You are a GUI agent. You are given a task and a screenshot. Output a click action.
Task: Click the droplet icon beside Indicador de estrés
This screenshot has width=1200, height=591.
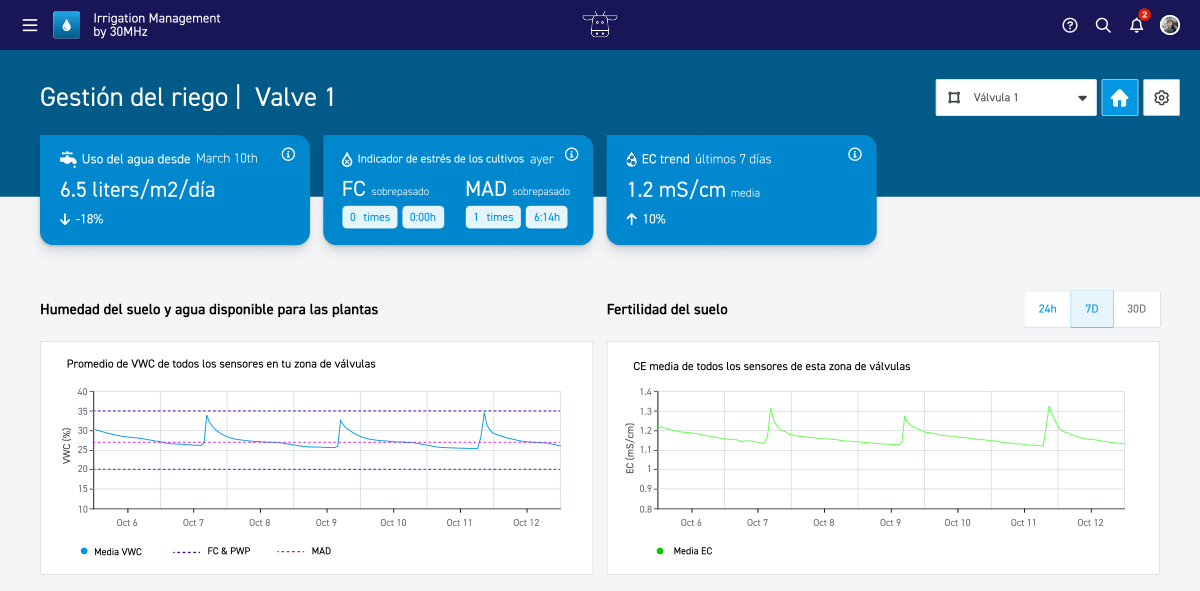click(x=347, y=159)
